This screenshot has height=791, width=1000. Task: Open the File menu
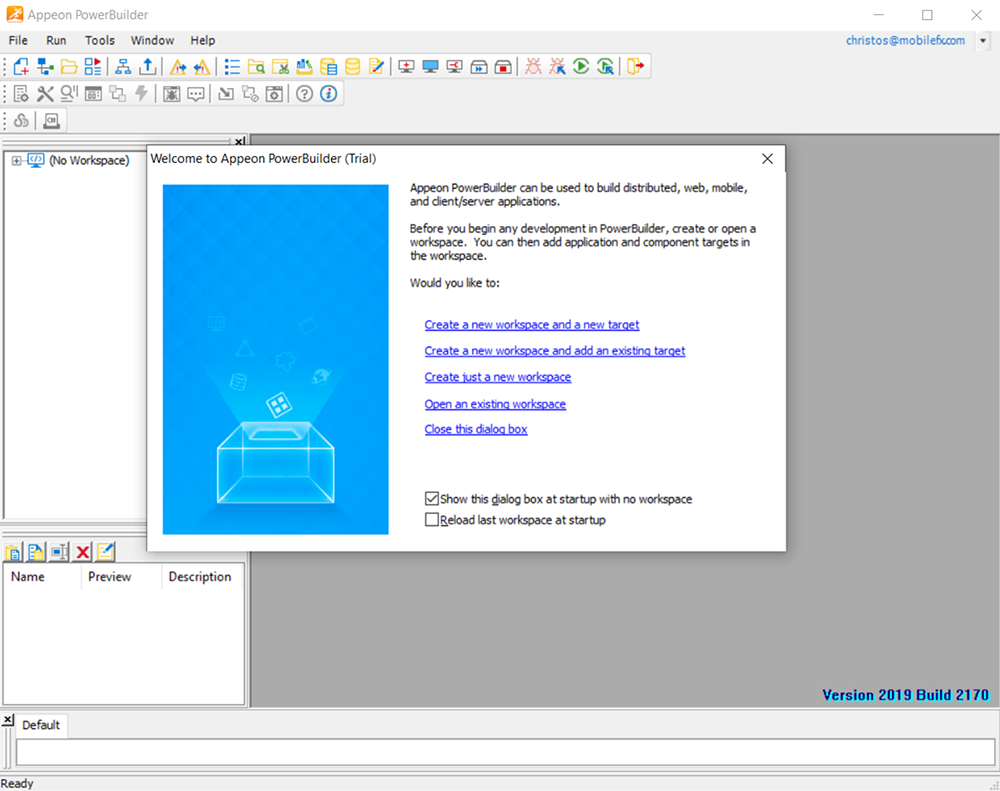[x=18, y=40]
